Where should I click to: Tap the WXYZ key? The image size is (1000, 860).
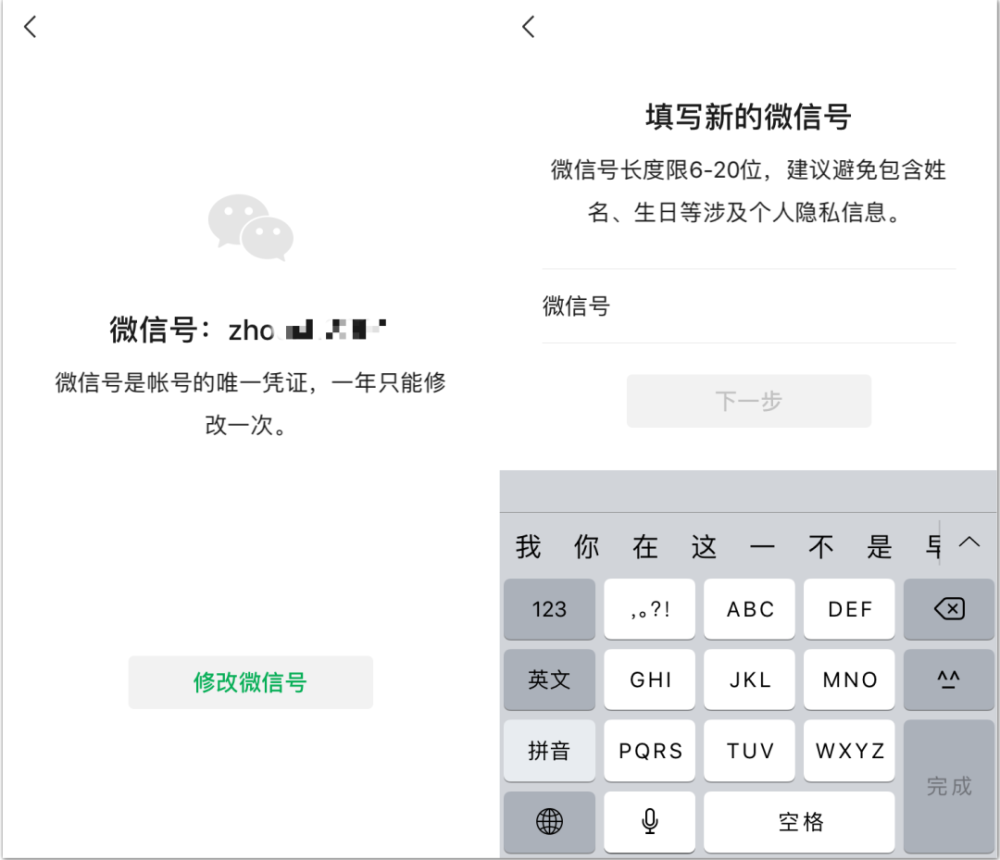pyautogui.click(x=849, y=750)
